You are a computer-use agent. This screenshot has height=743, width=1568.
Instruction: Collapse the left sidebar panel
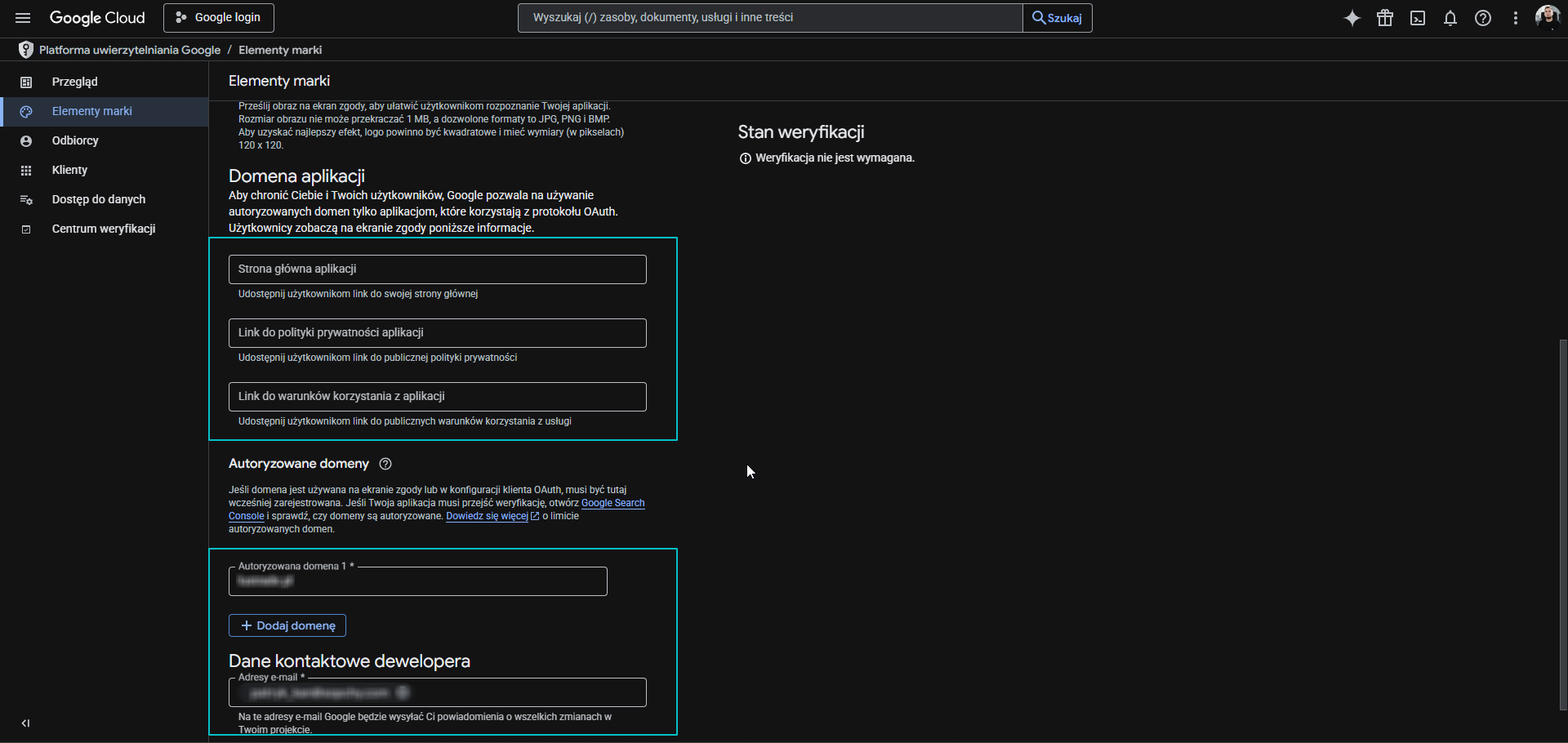pyautogui.click(x=25, y=723)
